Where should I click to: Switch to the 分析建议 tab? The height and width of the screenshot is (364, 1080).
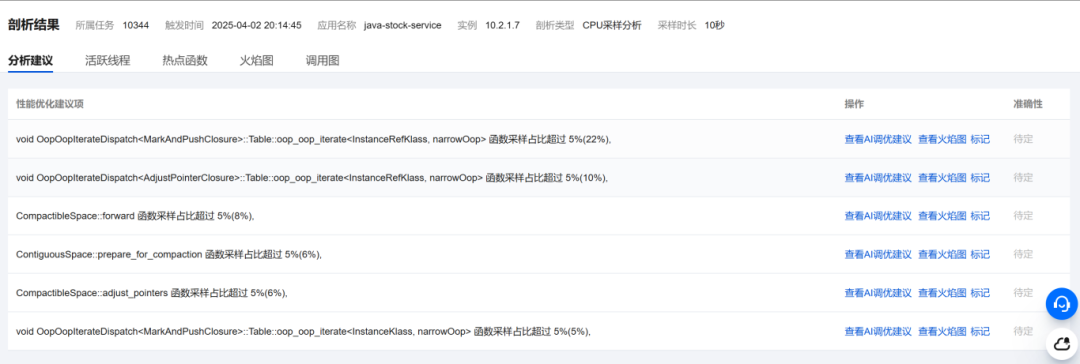[x=30, y=60]
